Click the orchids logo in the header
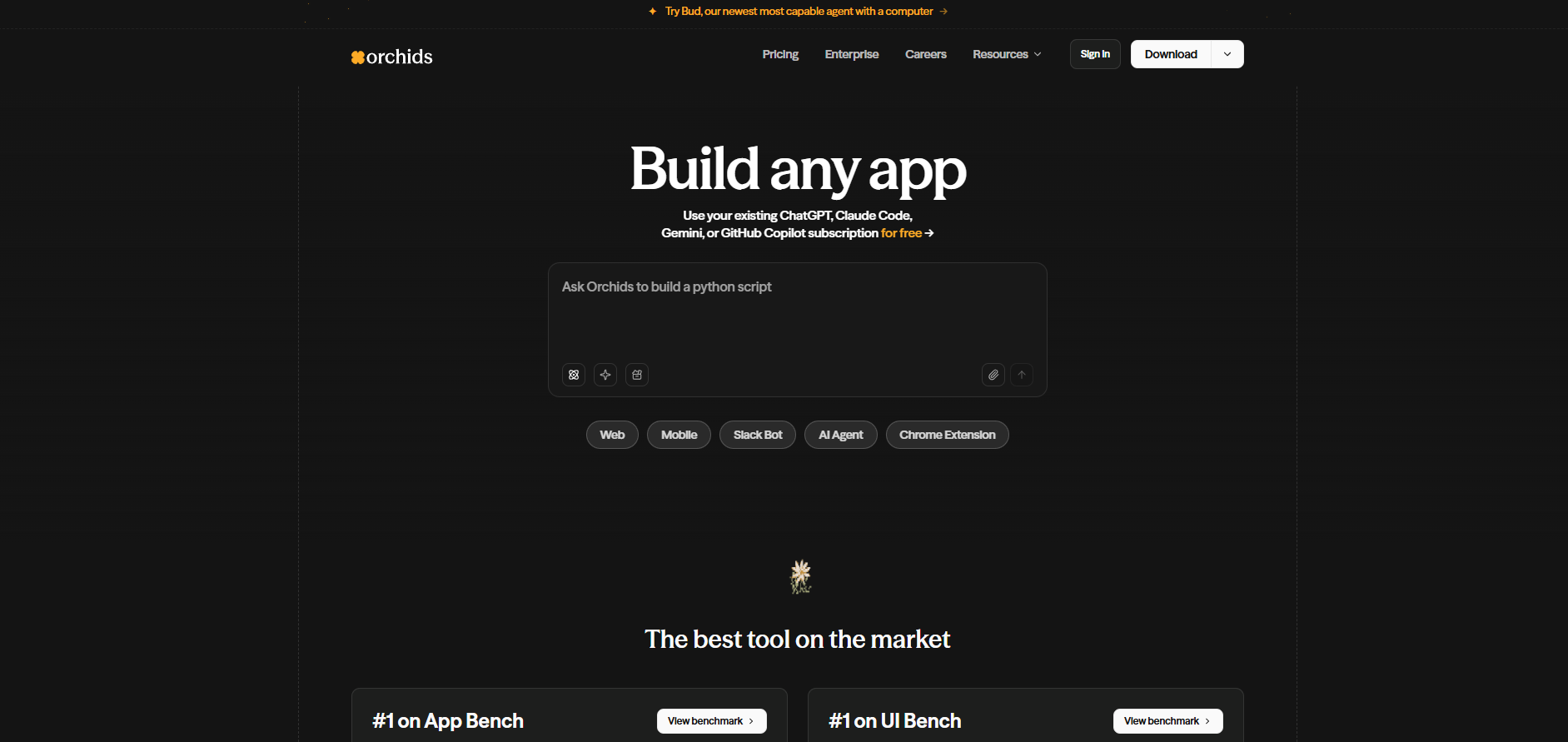This screenshot has width=1568, height=742. click(391, 57)
